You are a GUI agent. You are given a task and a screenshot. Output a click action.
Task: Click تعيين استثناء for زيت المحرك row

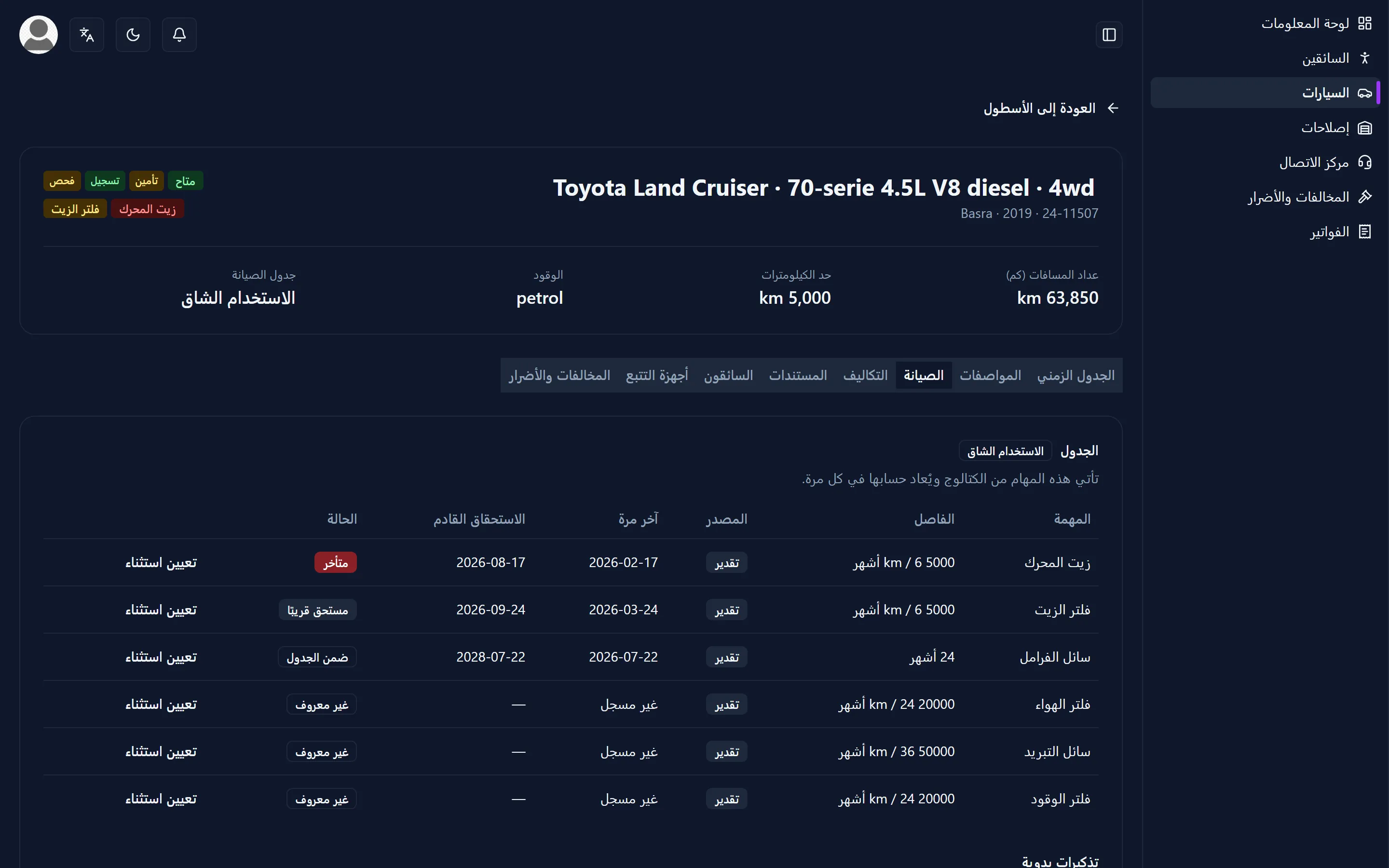[161, 563]
